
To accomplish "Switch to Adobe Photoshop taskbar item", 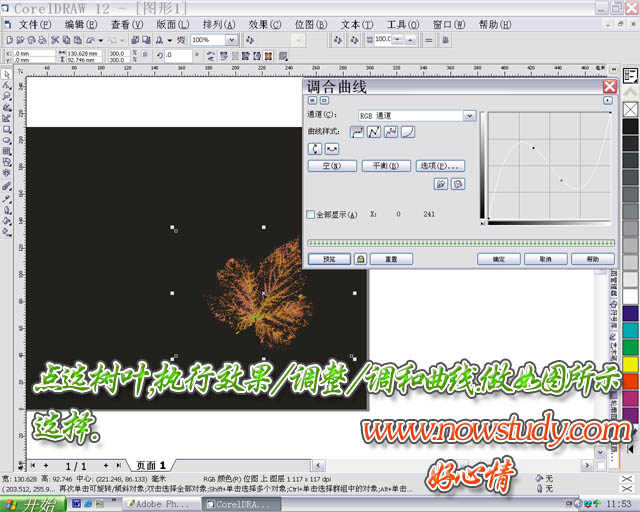I will click(x=162, y=505).
